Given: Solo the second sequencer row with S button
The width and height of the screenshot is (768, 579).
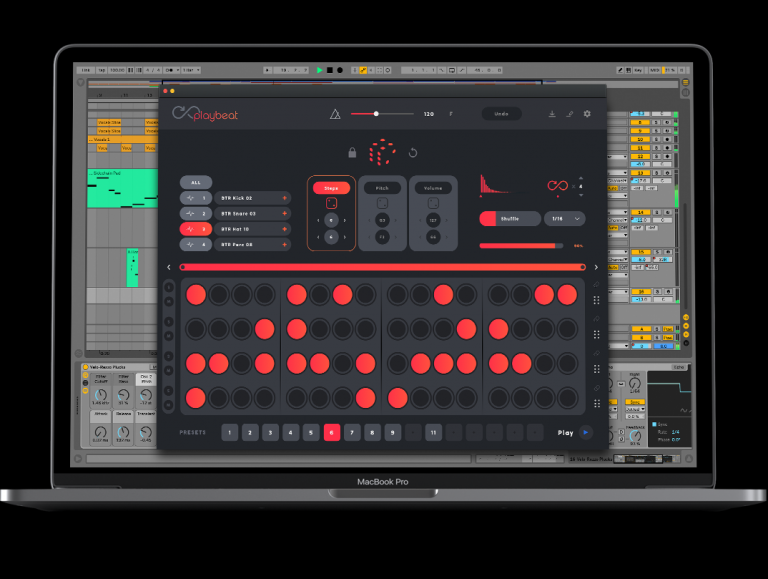Looking at the screenshot, I should coord(168,321).
